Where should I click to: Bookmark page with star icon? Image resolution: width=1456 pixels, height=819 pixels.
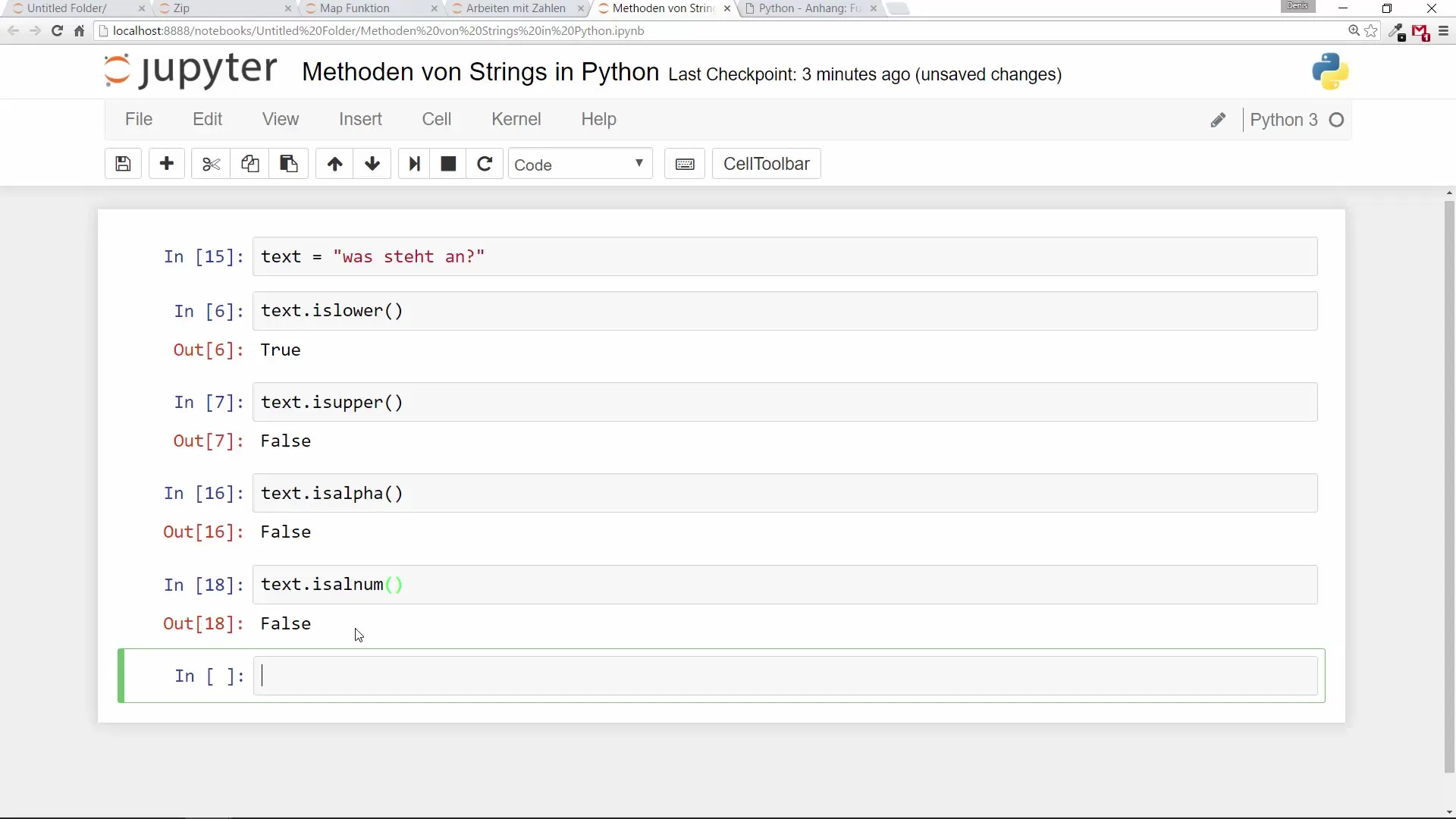(x=1371, y=31)
